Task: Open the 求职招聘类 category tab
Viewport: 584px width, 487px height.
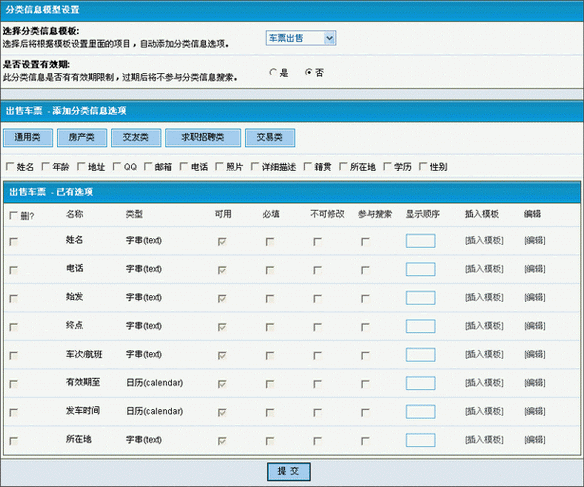Action: click(203, 137)
